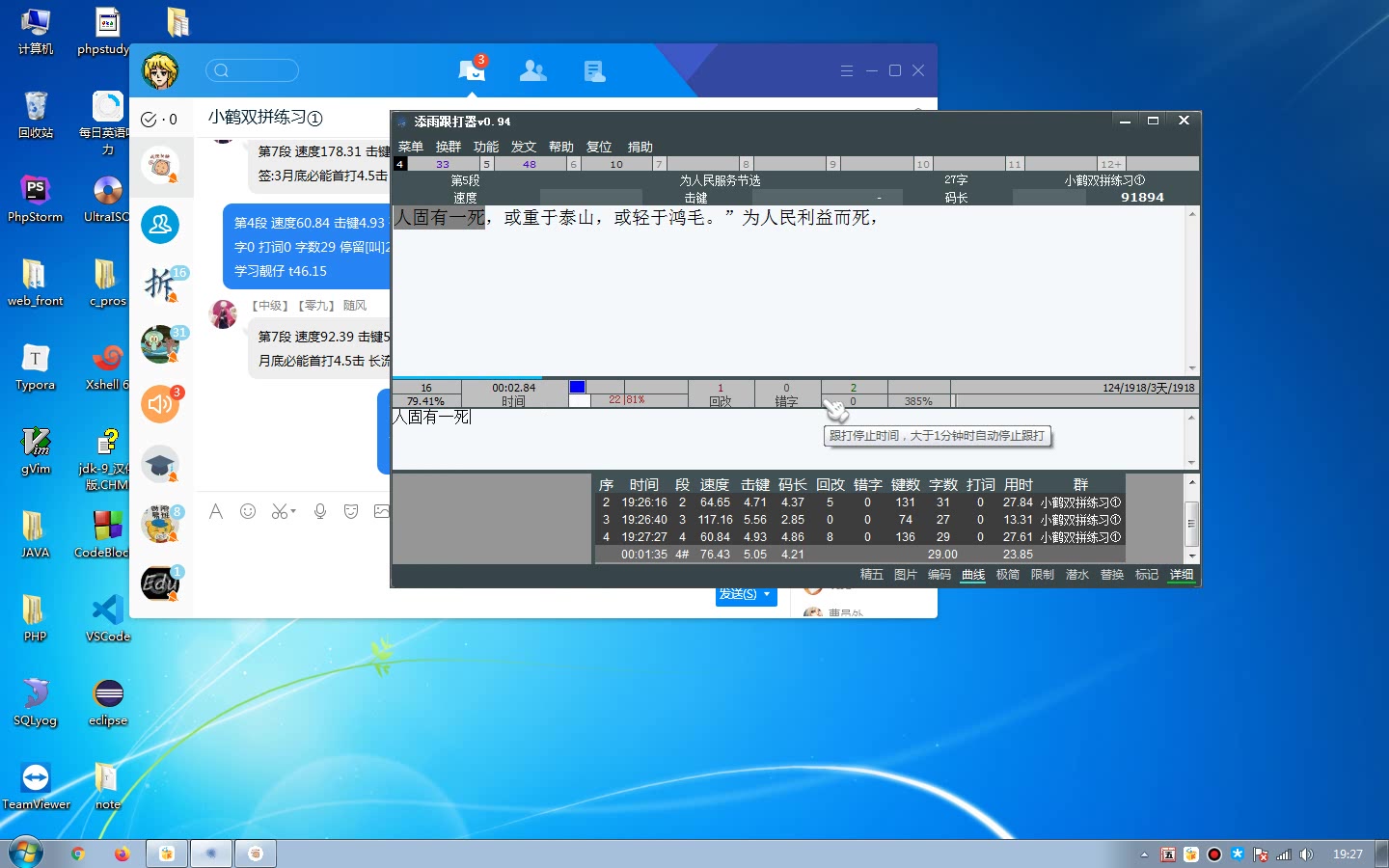Viewport: 1389px width, 868px height.
Task: Select the row 3 record at 19:26:40
Action: click(x=860, y=520)
